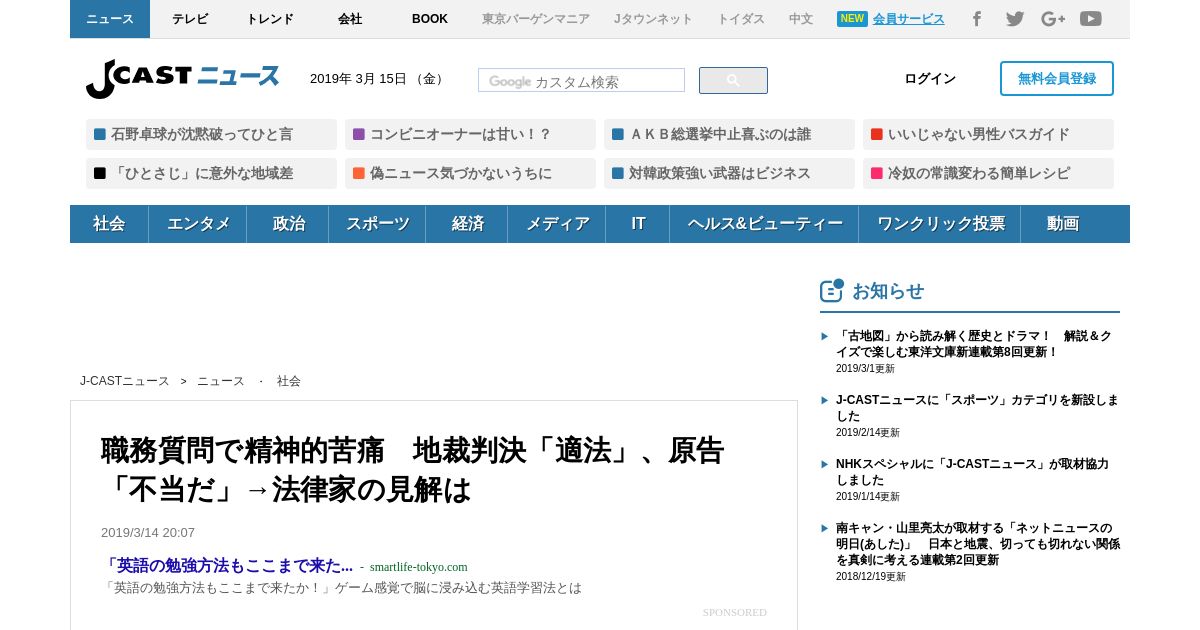Open the スポーツ category menu
The width and height of the screenshot is (1200, 630).
pos(377,224)
